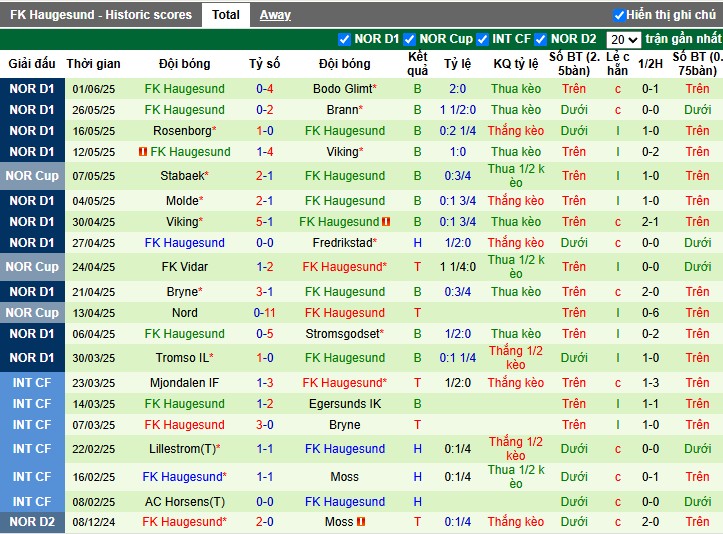Click the Stabaek team name
Screen dimensions: 723x534
(x=184, y=176)
